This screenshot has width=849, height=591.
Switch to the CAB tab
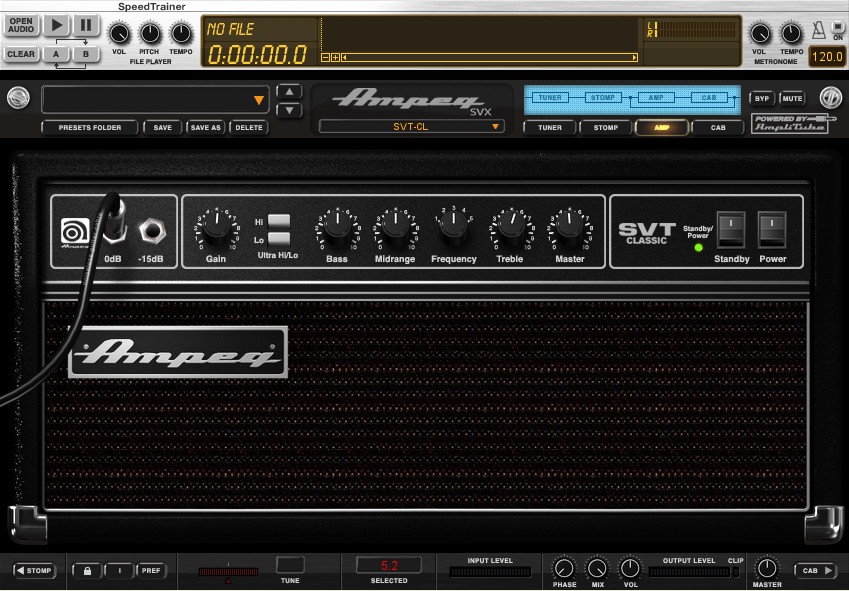click(718, 128)
